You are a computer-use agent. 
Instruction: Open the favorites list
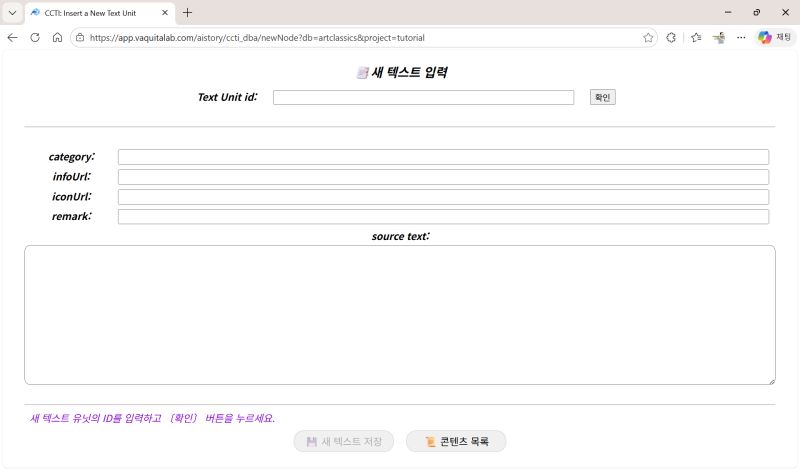tap(696, 37)
